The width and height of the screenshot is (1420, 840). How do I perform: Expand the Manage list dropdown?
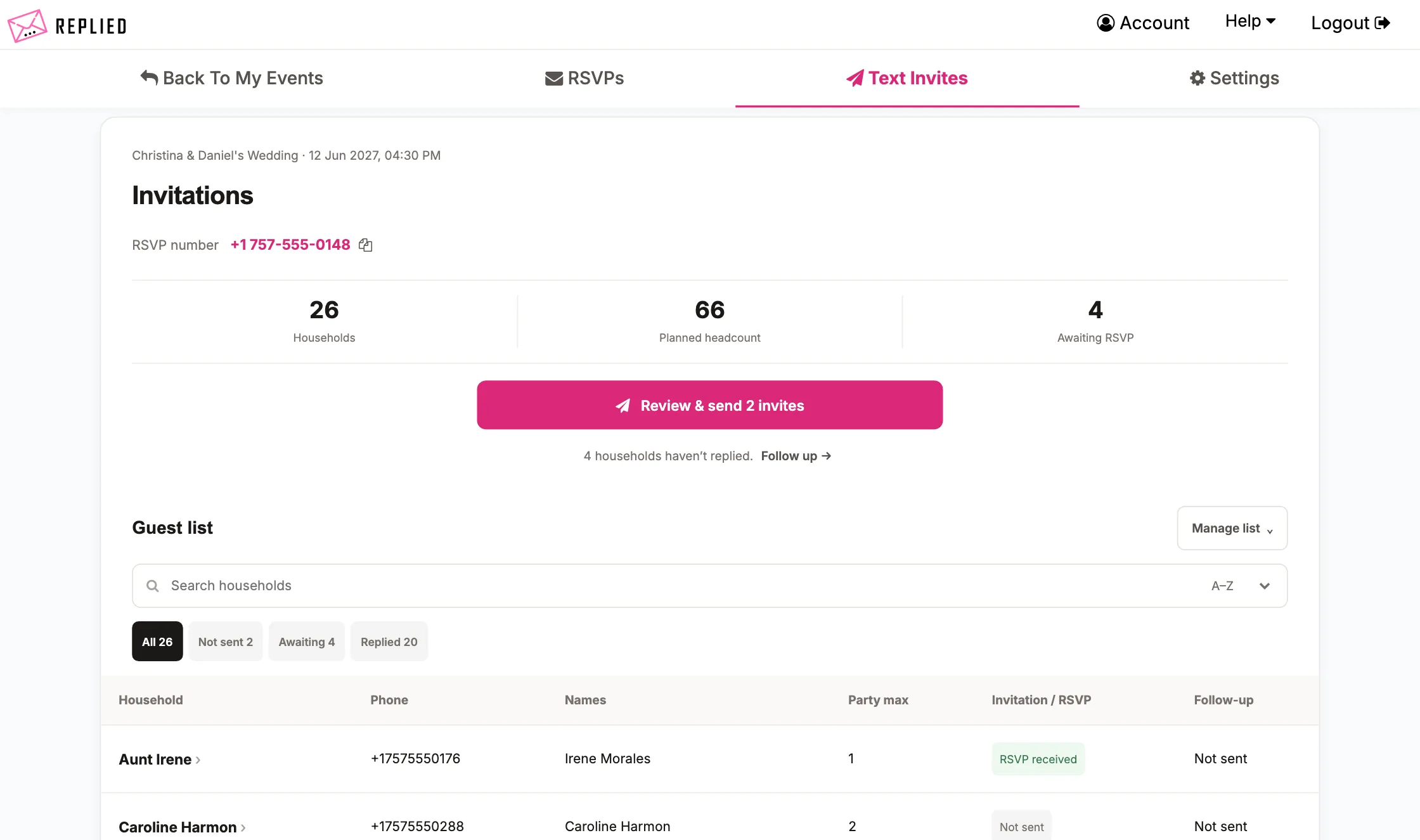coord(1232,528)
